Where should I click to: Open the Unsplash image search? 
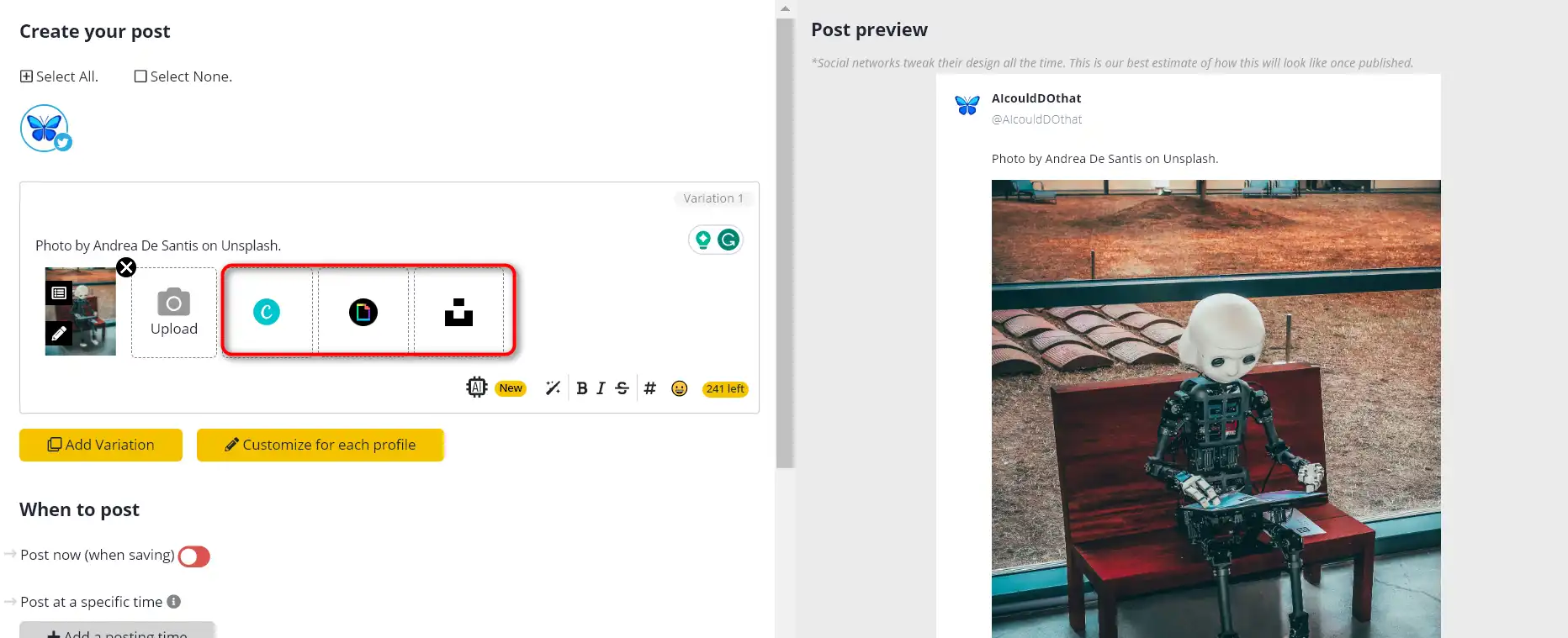(458, 312)
